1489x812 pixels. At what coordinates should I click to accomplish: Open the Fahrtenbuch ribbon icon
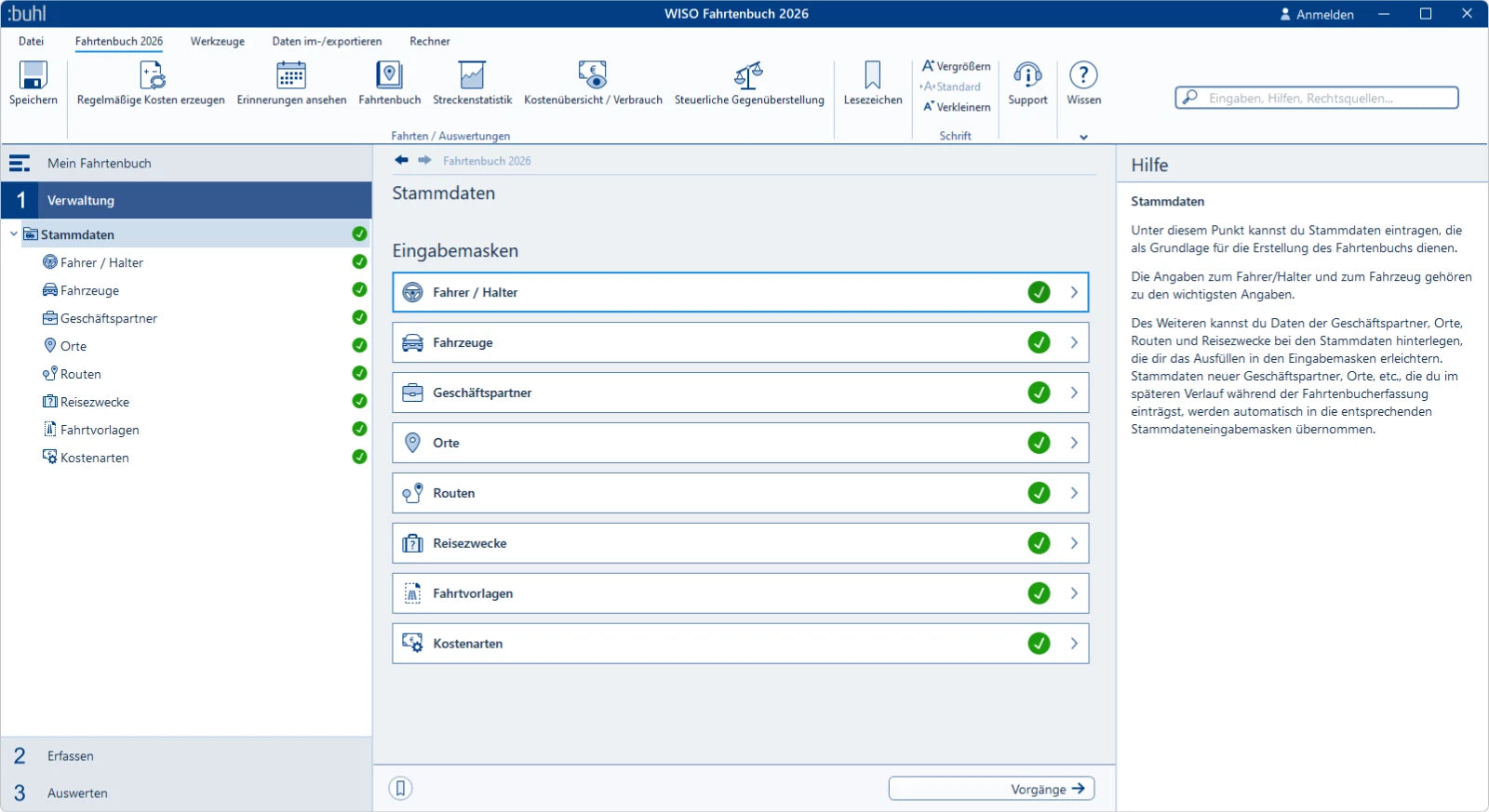tap(389, 74)
